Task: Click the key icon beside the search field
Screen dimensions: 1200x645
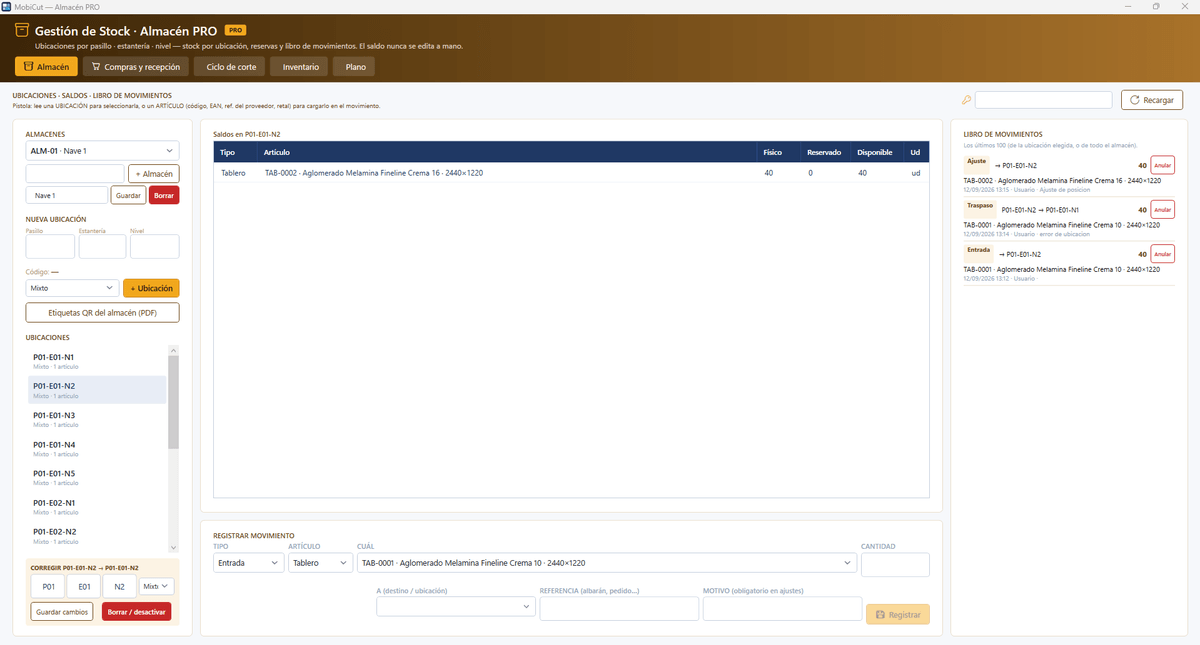Action: tap(966, 100)
